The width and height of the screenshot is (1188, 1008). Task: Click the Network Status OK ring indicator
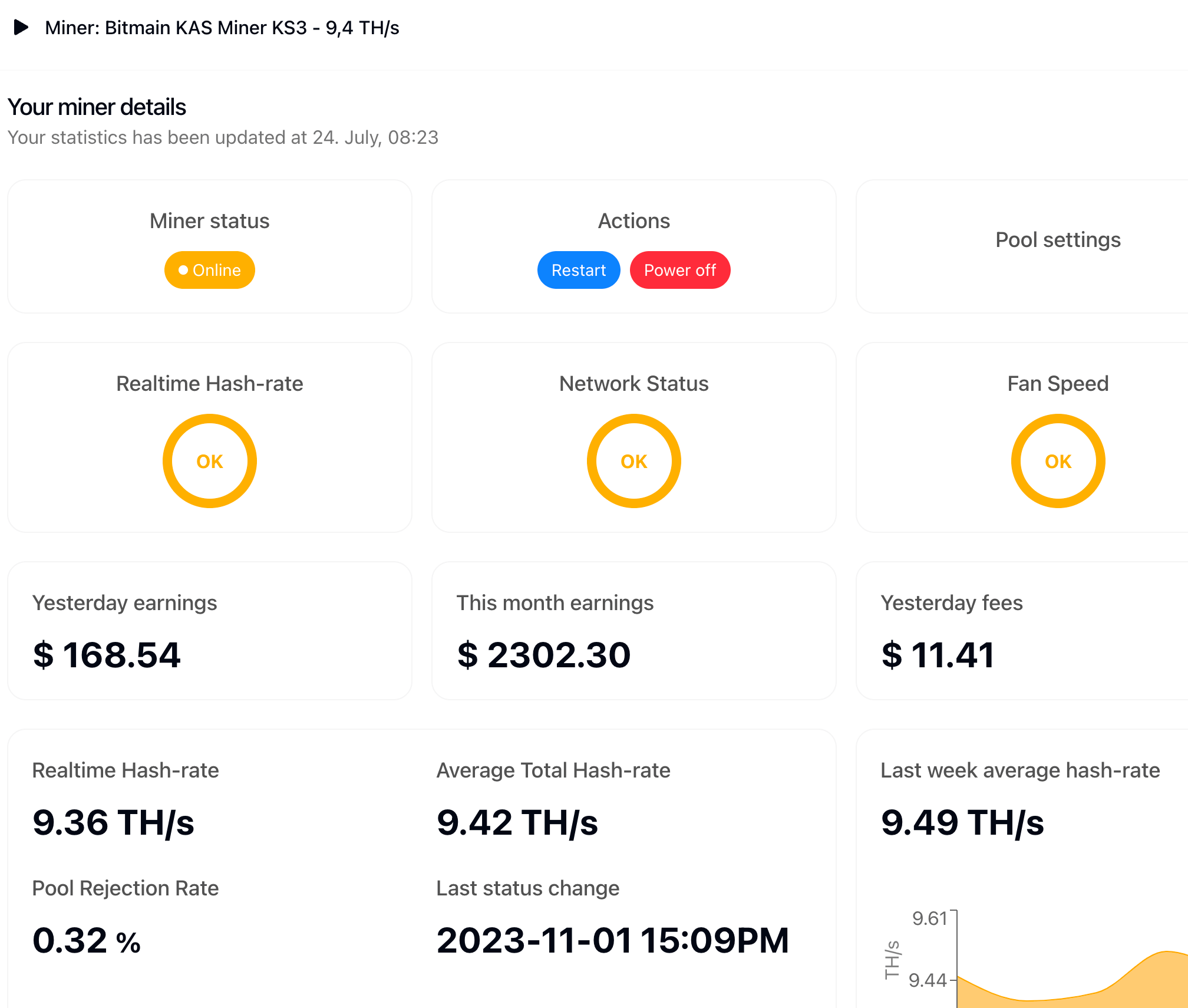point(634,461)
